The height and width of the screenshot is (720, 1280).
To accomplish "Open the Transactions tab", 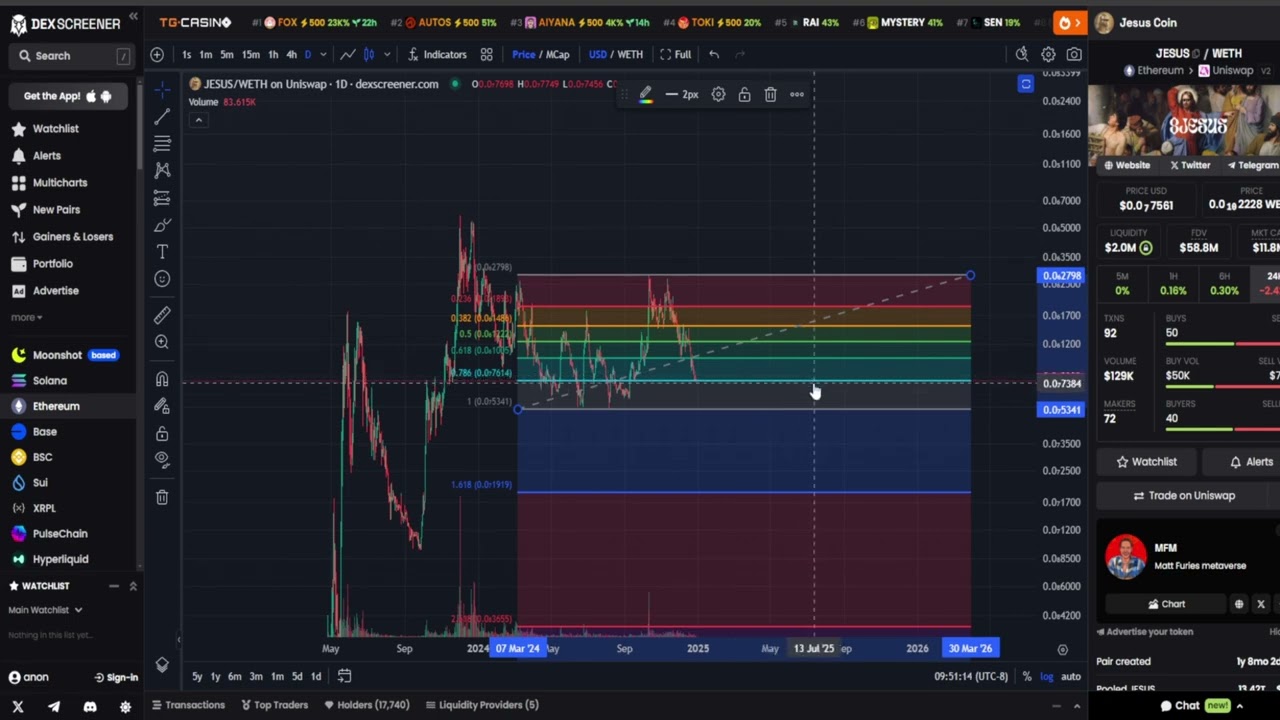I will tap(188, 705).
